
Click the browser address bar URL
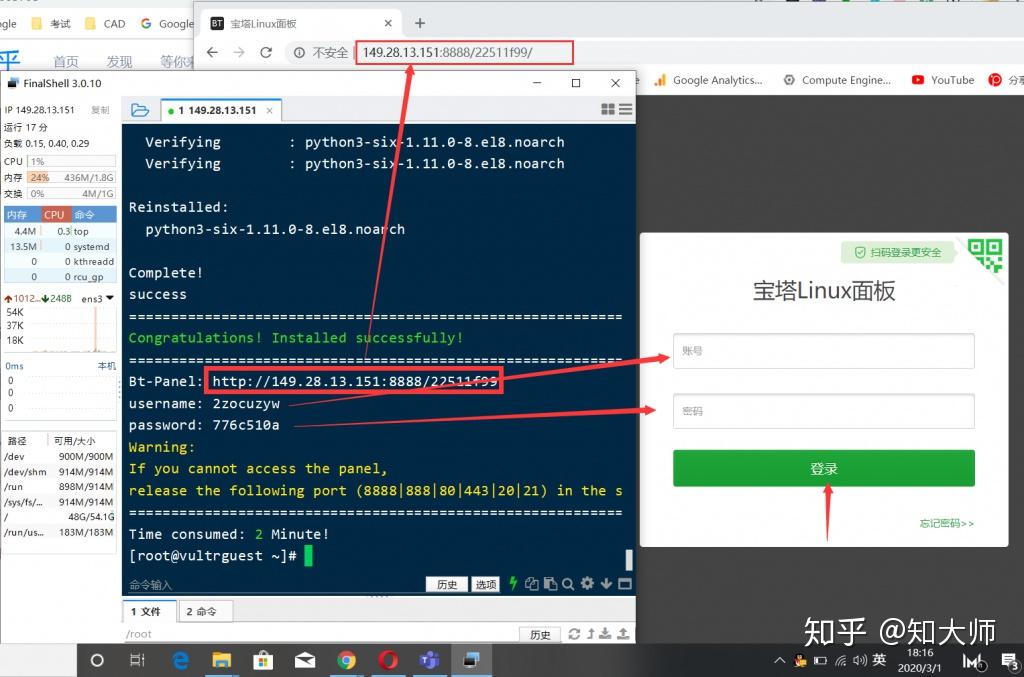[x=448, y=52]
